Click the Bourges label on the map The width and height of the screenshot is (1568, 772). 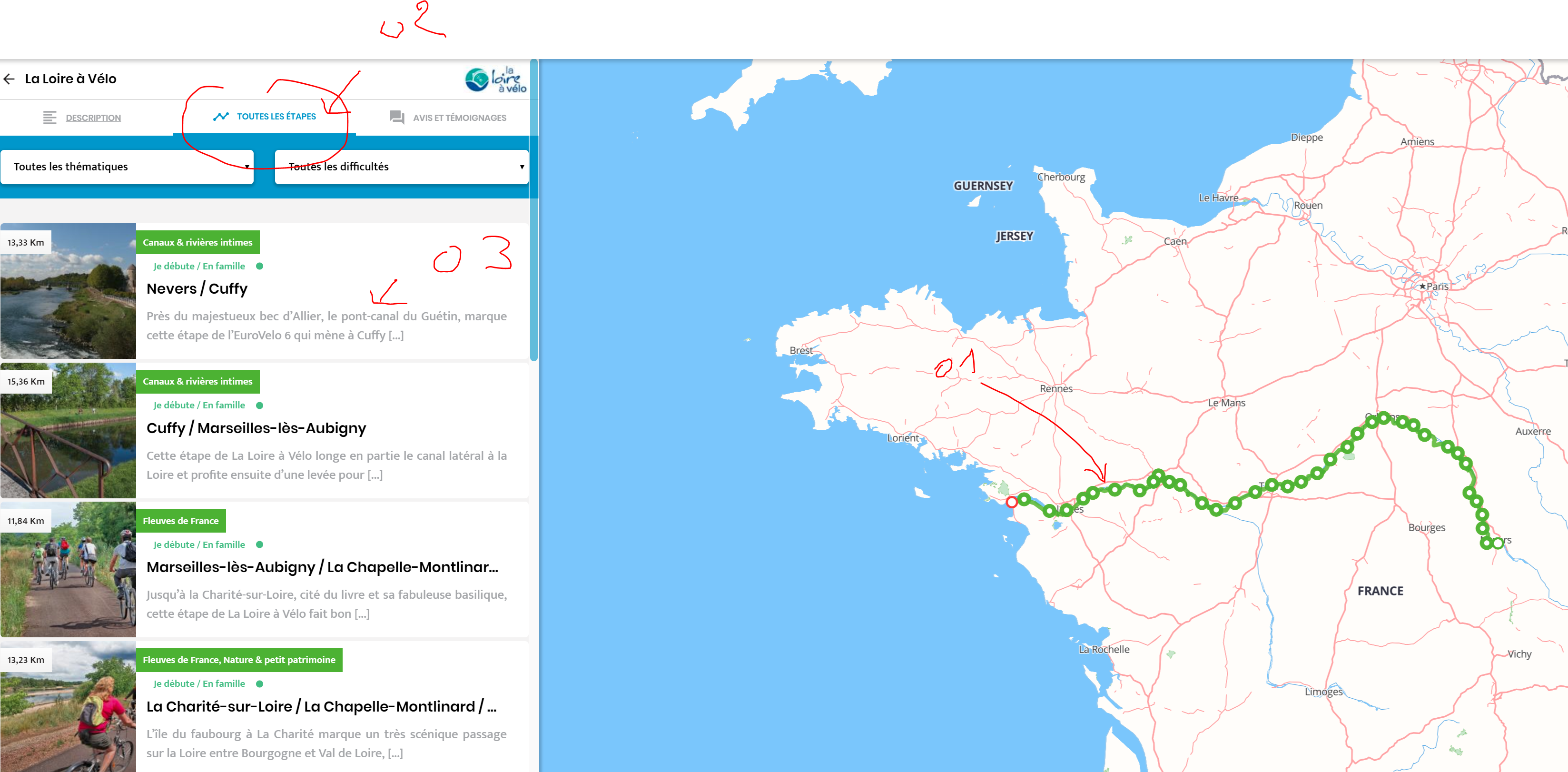pyautogui.click(x=1426, y=528)
